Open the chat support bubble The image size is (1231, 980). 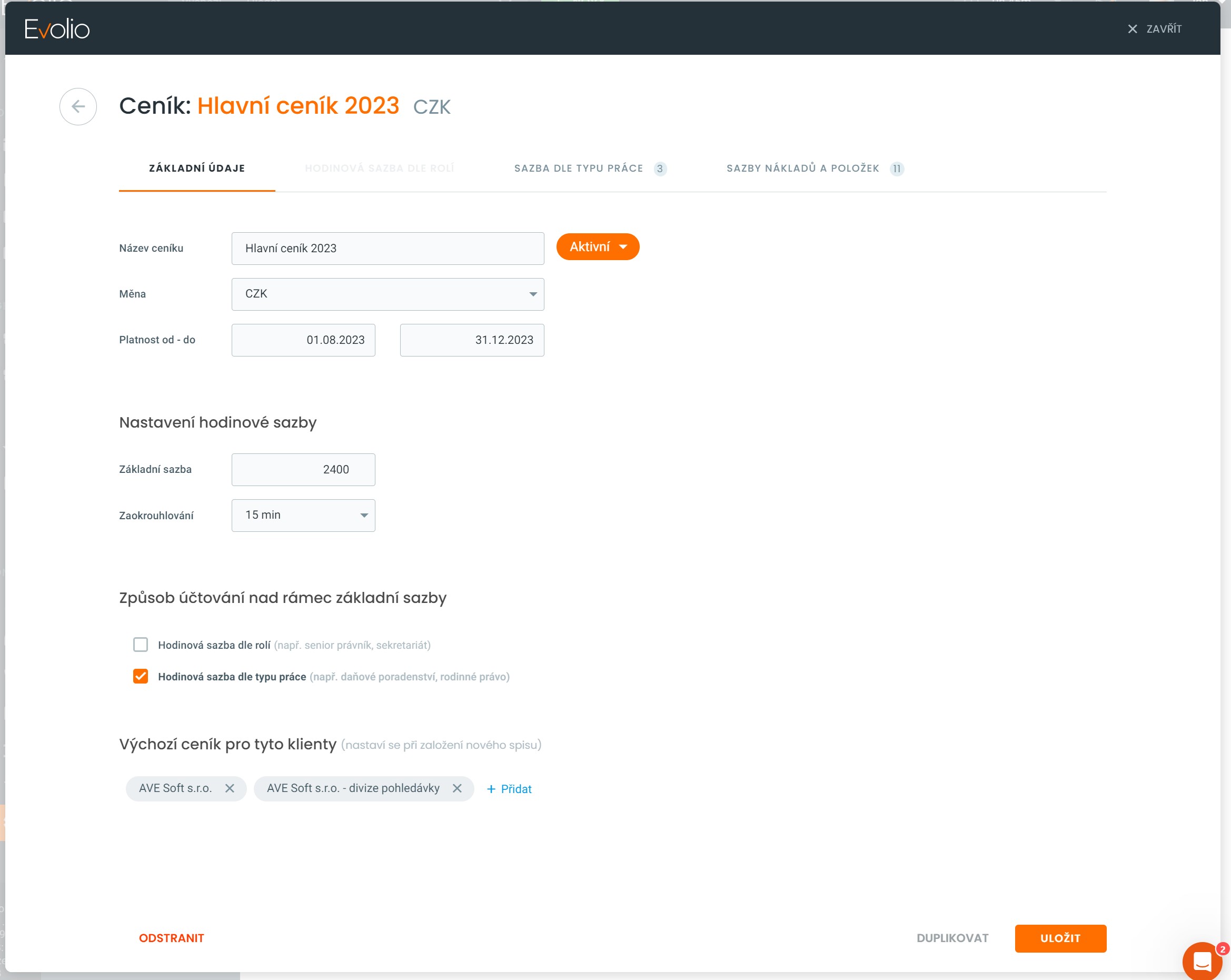point(1202,961)
